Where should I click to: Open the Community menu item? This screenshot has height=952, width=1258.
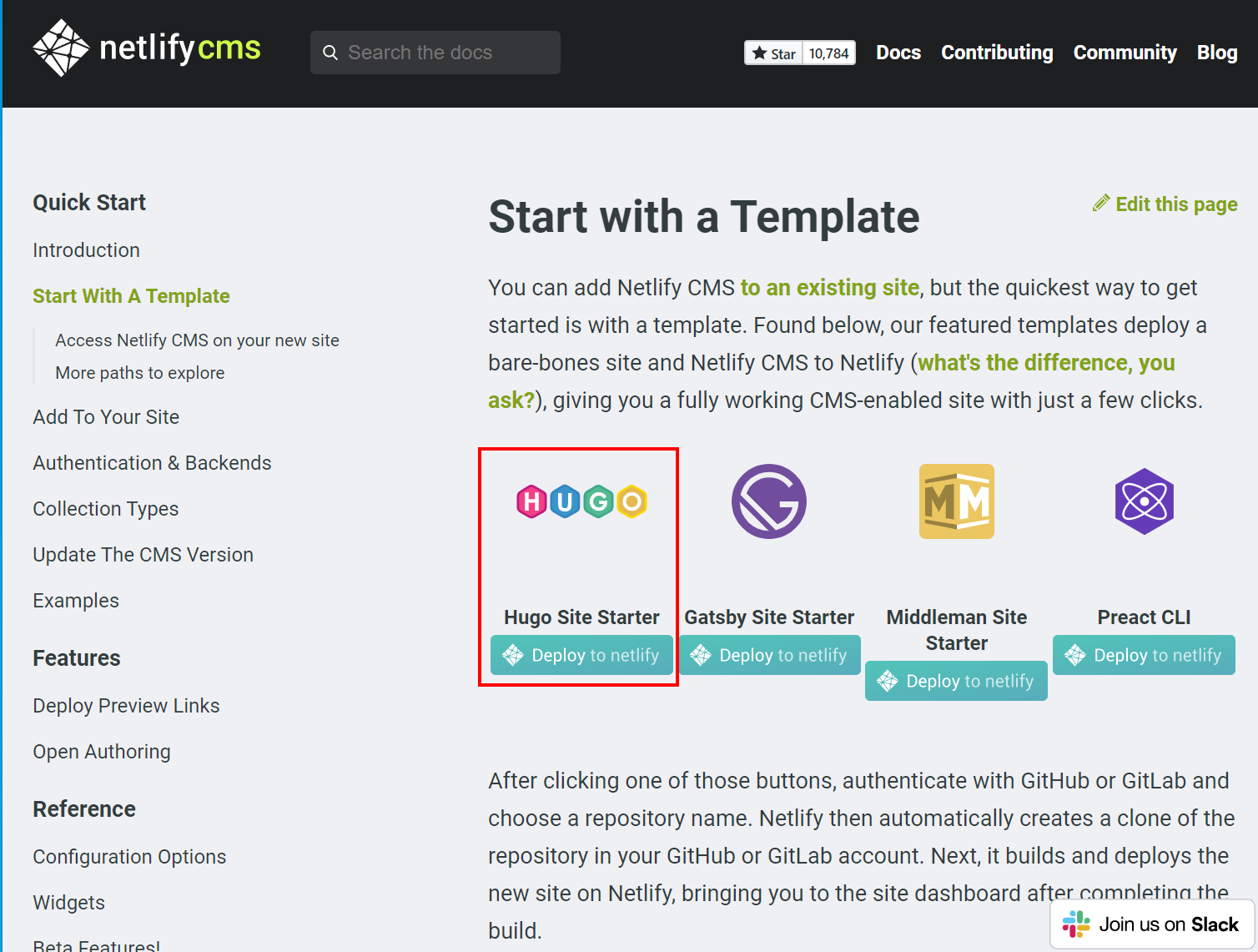click(1125, 52)
